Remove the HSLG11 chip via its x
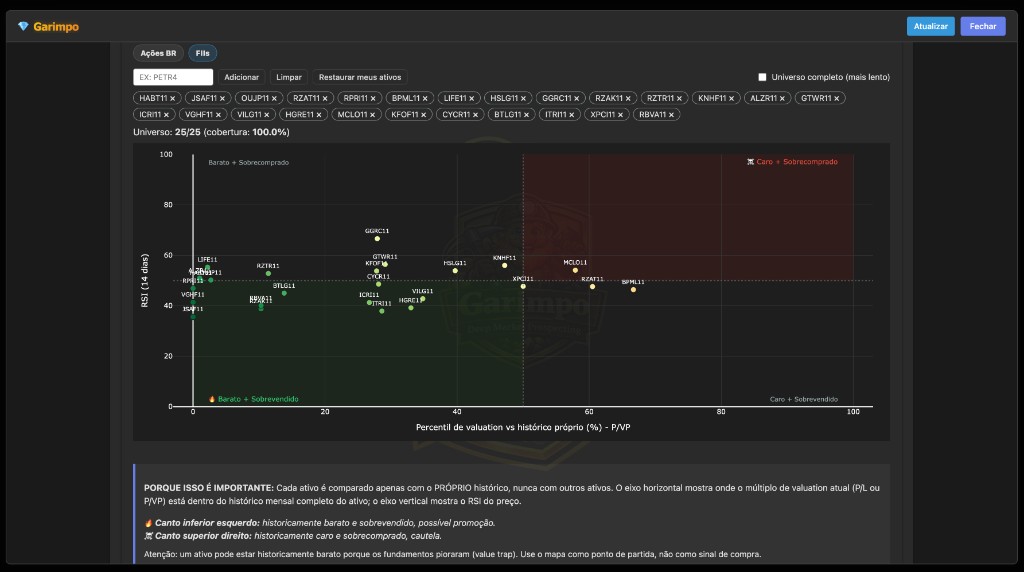The height and width of the screenshot is (572, 1024). pyautogui.click(x=523, y=99)
